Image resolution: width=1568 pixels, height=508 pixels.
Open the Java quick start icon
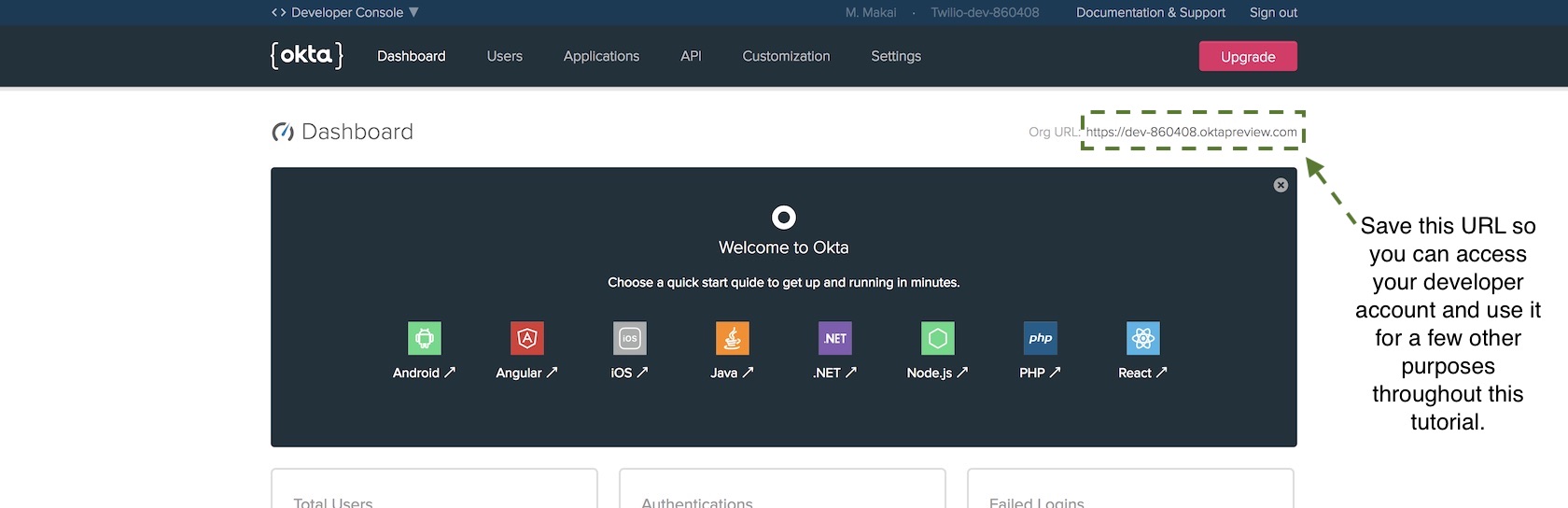733,338
